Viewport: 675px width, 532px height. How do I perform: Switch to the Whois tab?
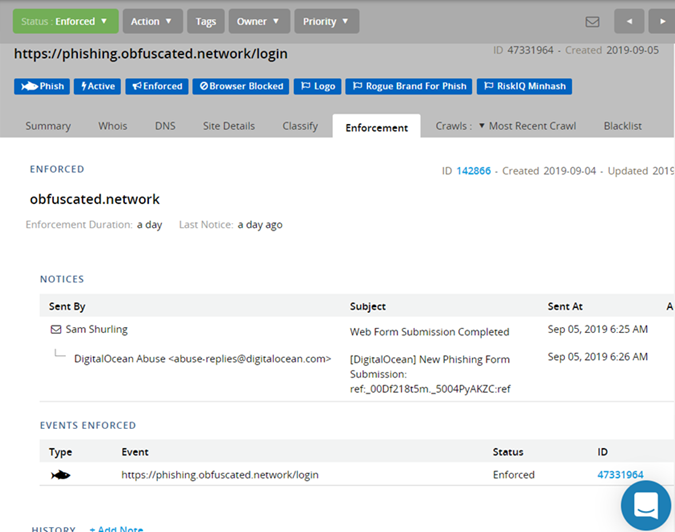pos(113,126)
